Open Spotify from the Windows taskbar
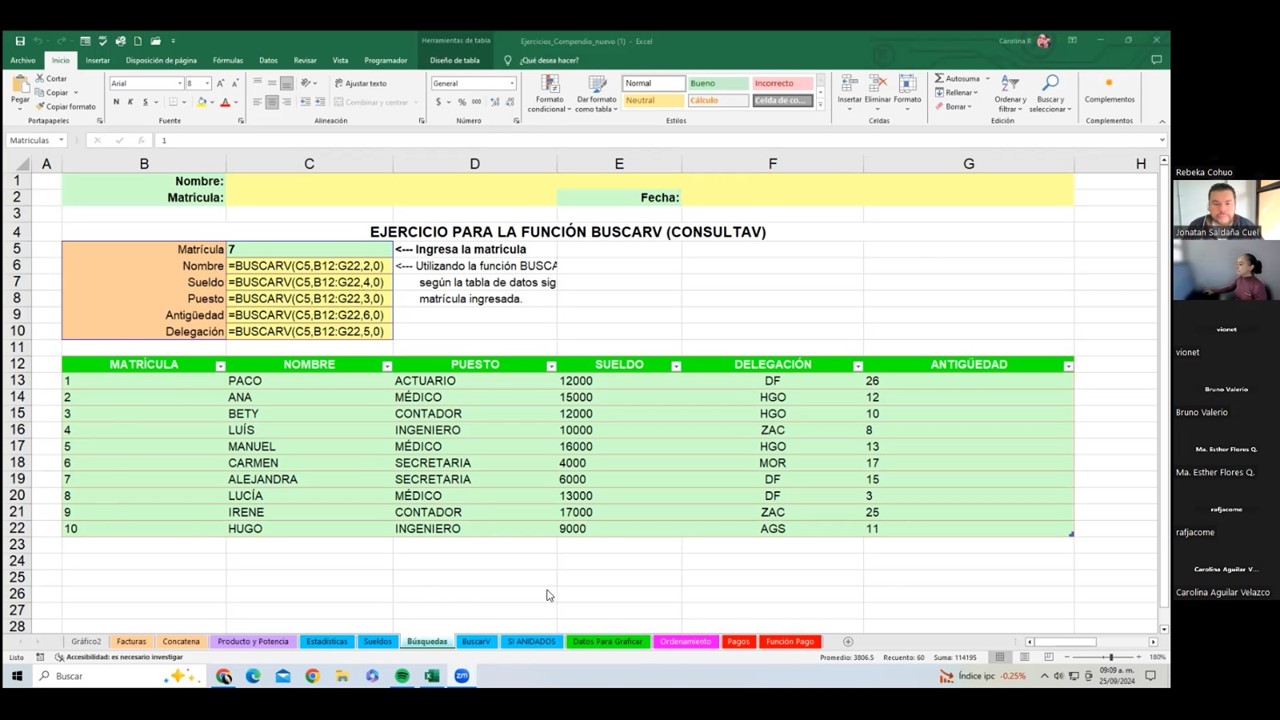The width and height of the screenshot is (1280, 720). click(402, 676)
